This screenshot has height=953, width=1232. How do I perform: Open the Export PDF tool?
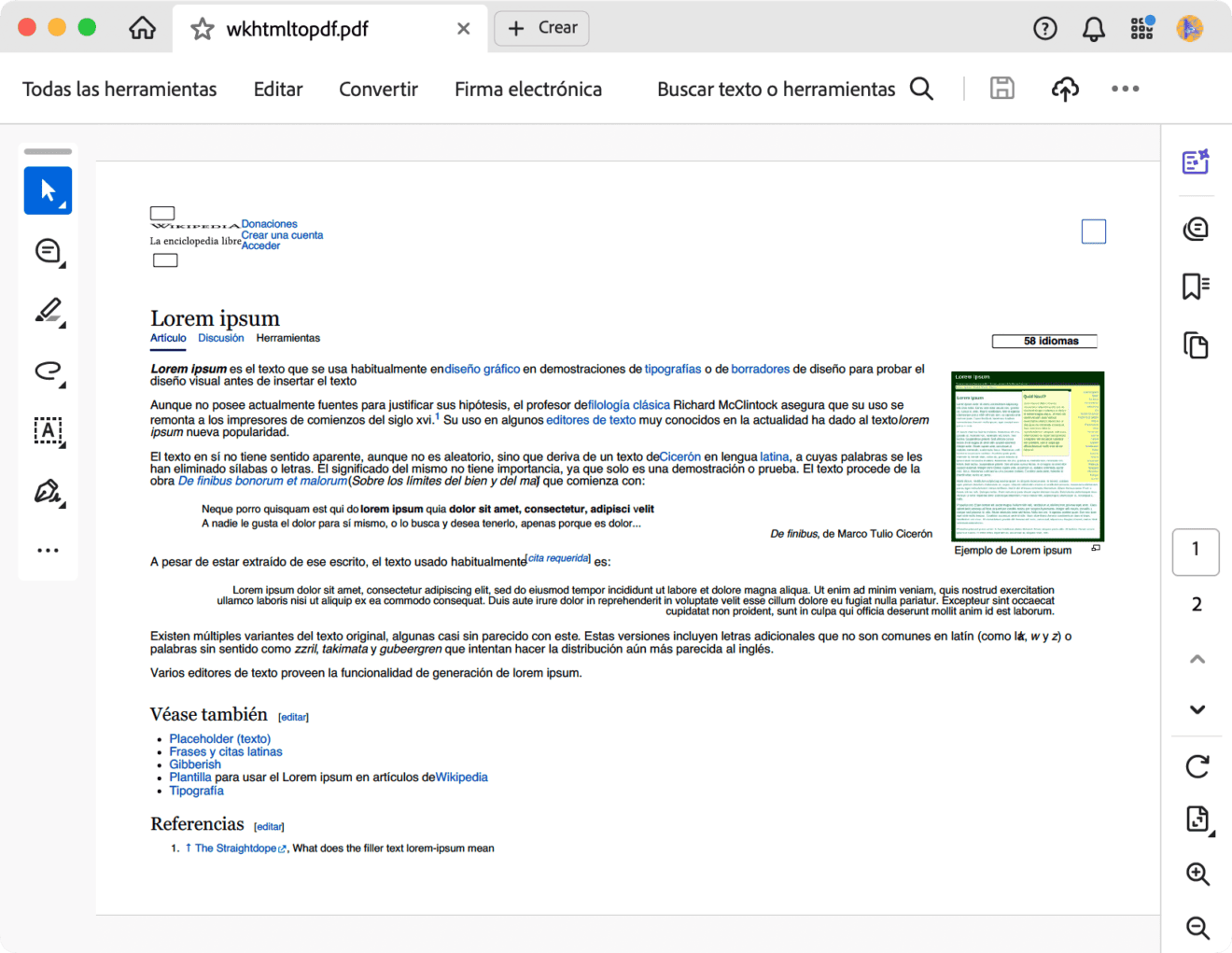1196,820
